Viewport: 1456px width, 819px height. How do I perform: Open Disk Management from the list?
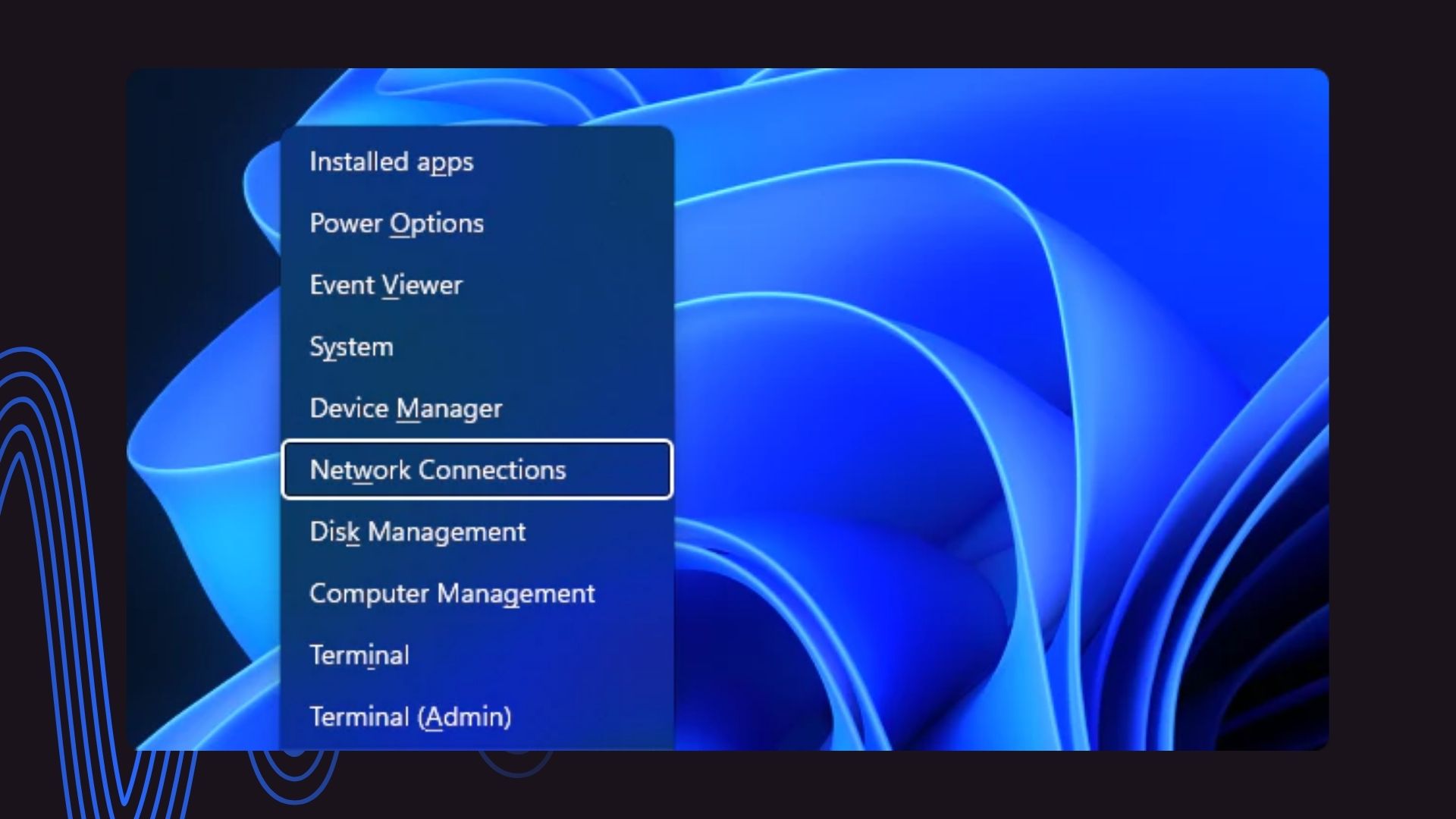point(477,532)
